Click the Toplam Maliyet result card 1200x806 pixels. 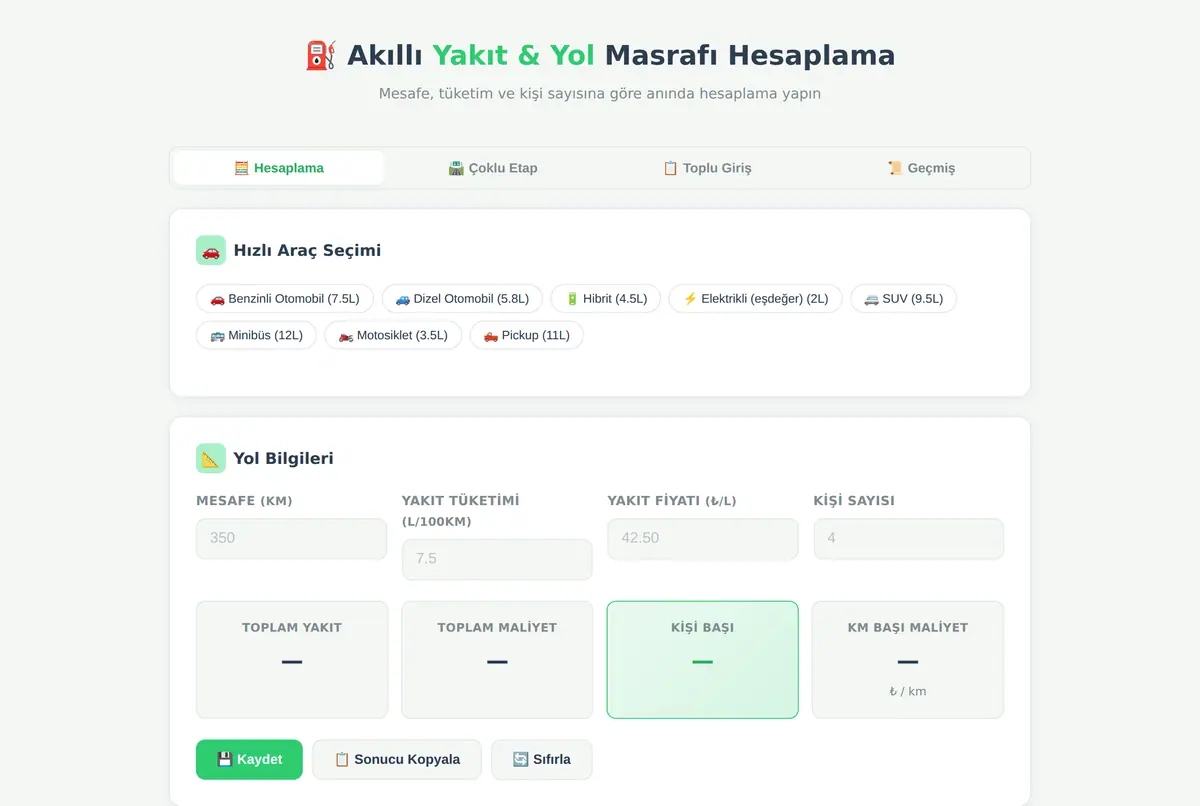[x=497, y=660]
